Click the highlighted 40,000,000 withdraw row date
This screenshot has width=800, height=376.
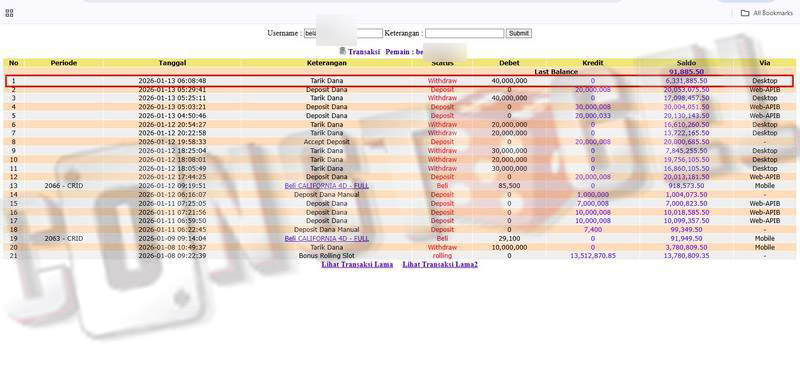[x=172, y=81]
